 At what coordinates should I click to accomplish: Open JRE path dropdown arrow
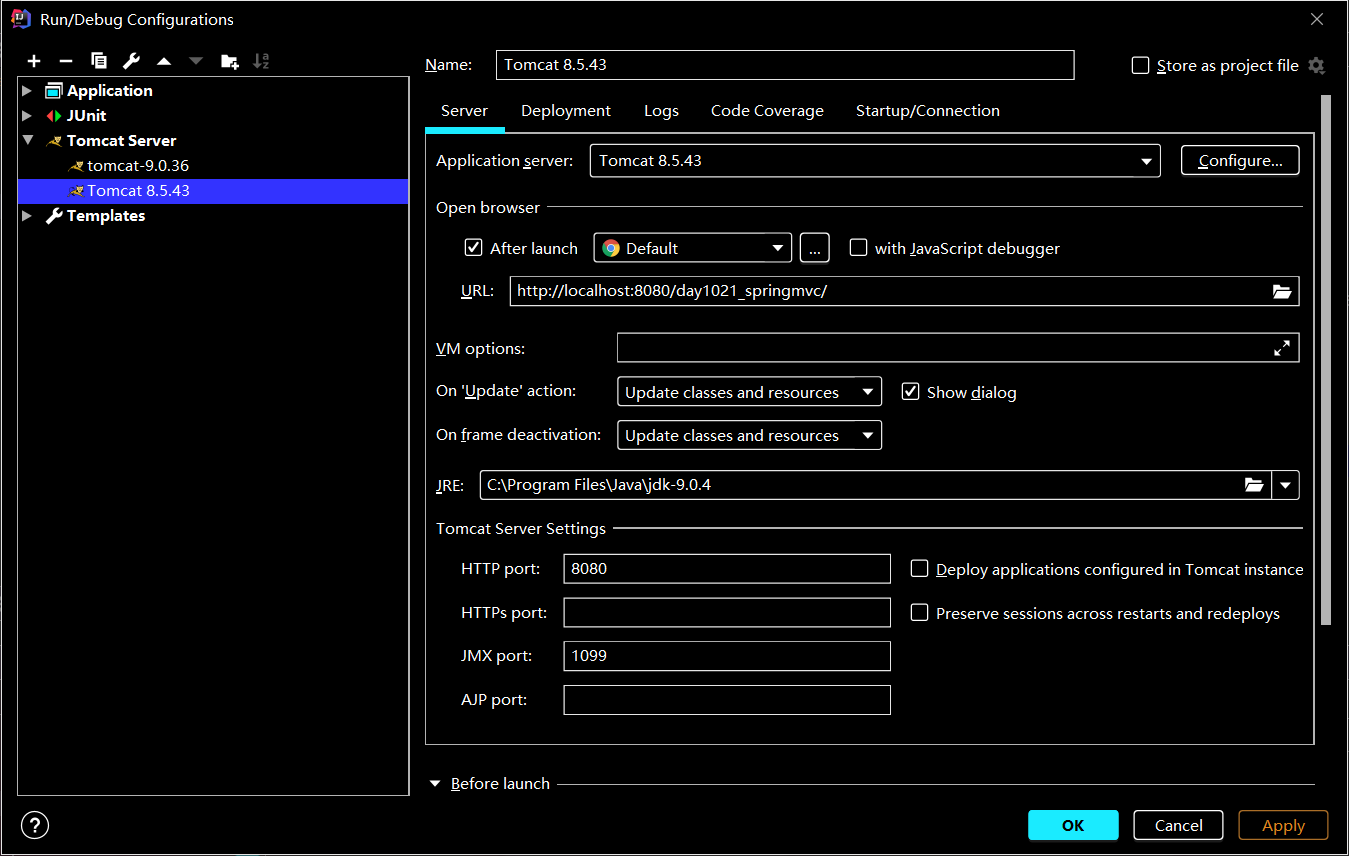(x=1286, y=485)
